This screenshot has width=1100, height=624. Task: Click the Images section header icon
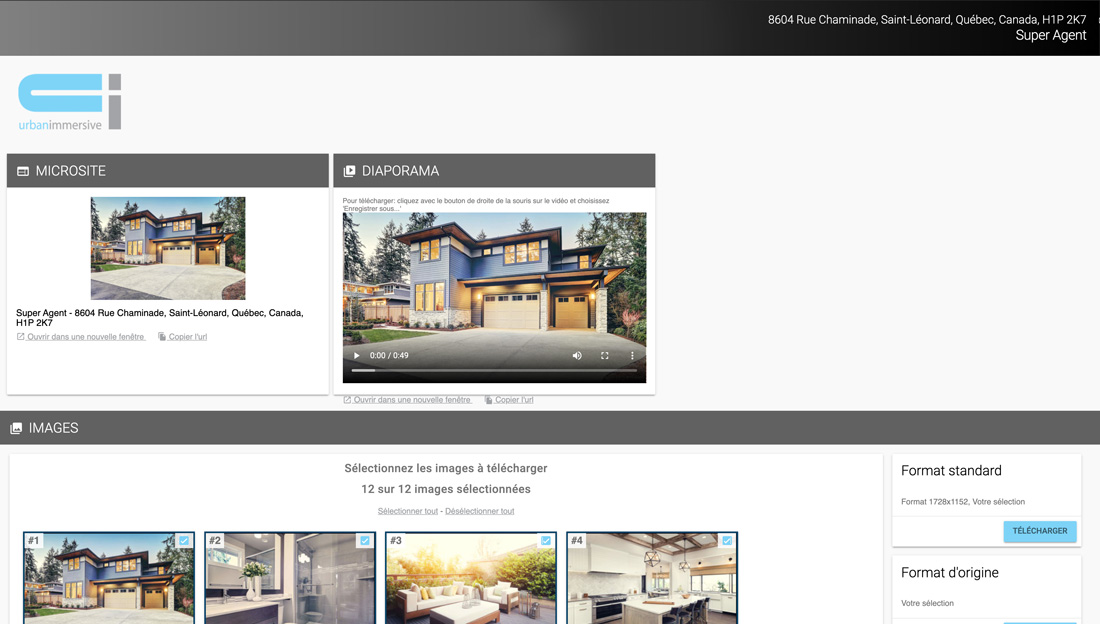coord(16,428)
